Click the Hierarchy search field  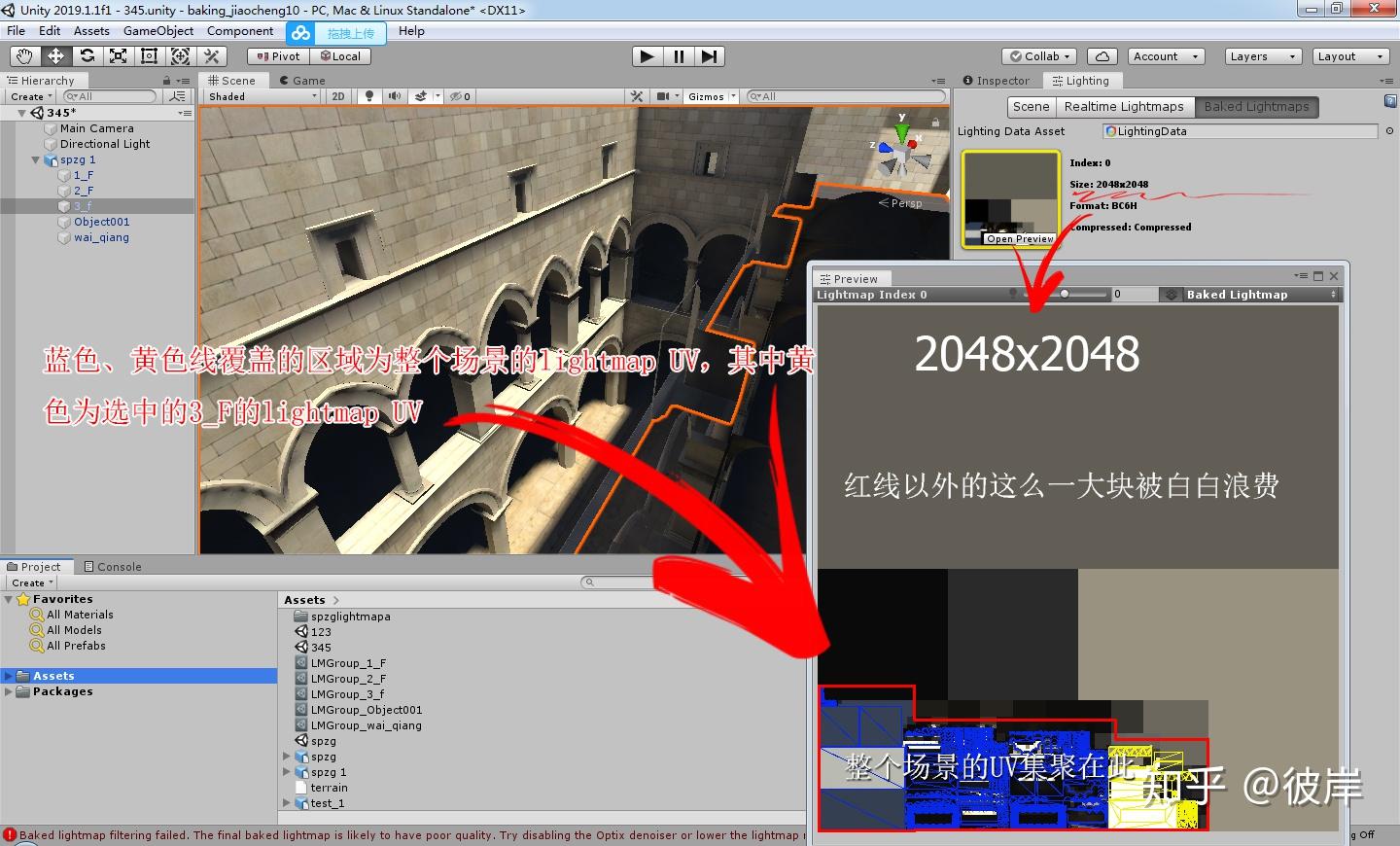(x=110, y=96)
